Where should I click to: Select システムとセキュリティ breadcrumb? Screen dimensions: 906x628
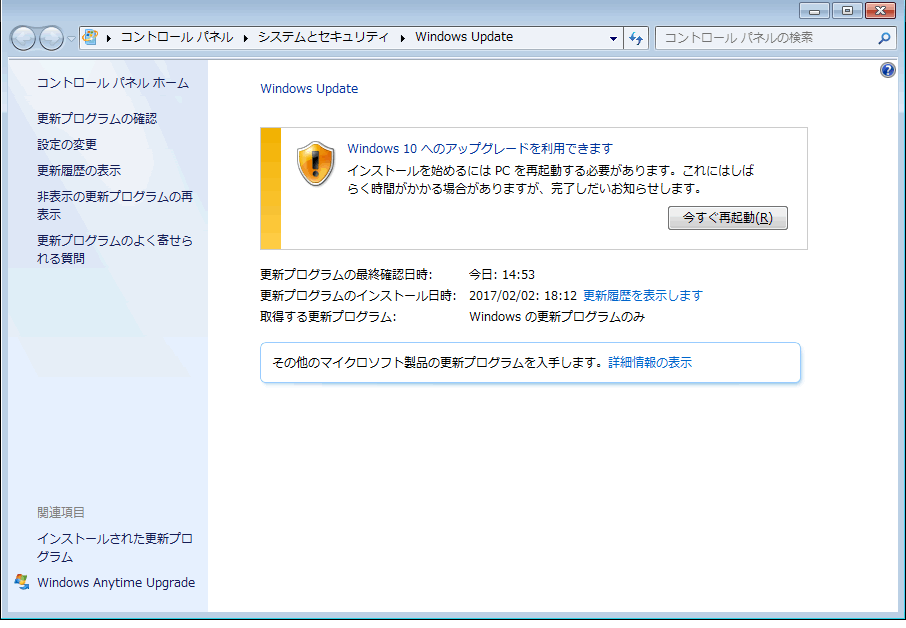click(x=324, y=38)
